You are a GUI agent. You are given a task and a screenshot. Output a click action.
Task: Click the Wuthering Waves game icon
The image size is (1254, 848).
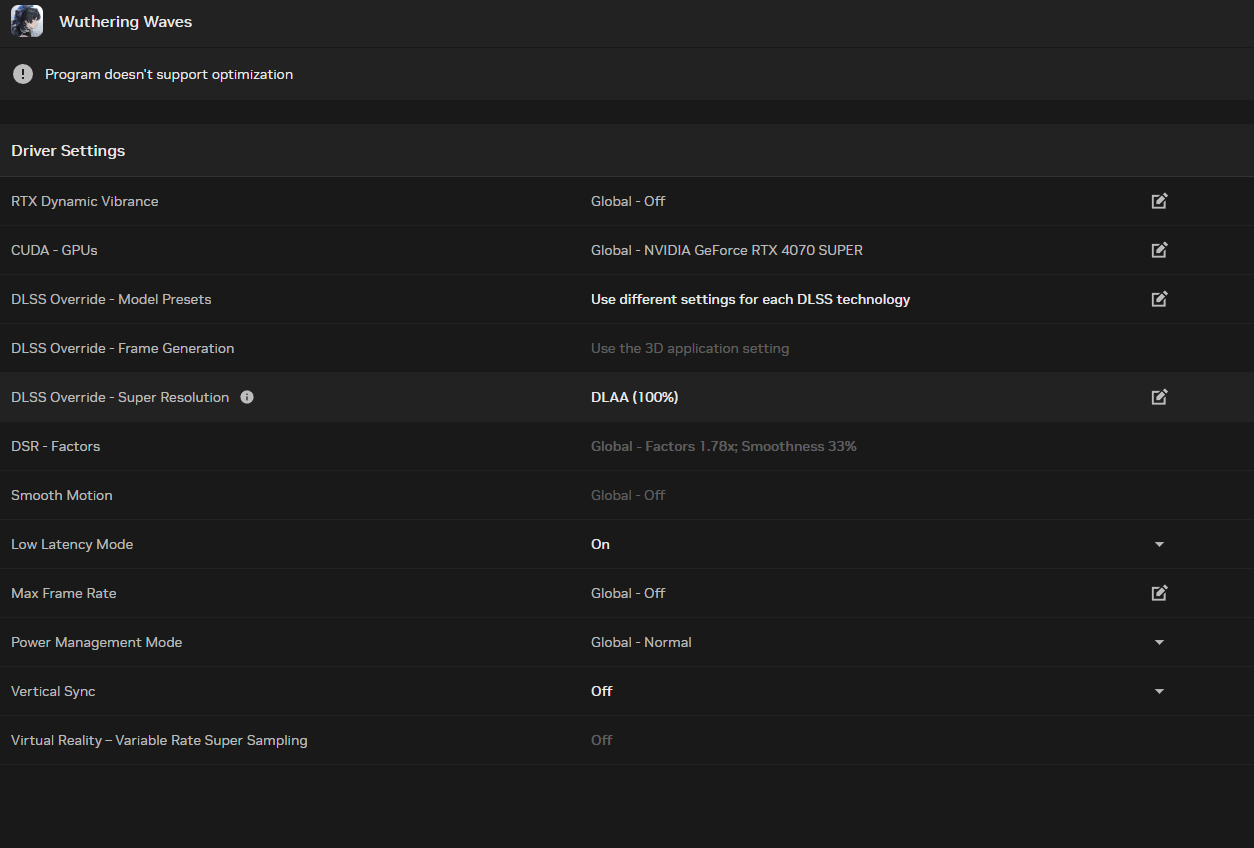point(27,21)
